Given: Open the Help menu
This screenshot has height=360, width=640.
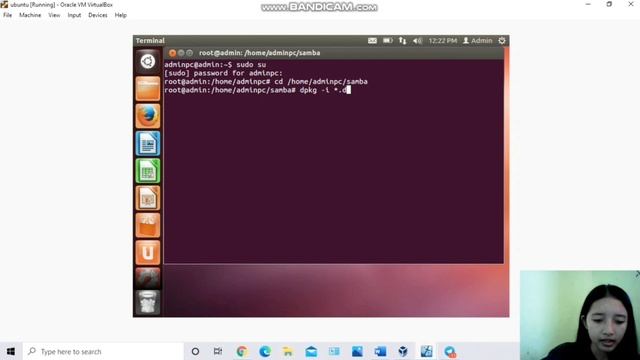Looking at the screenshot, I should pos(120,15).
